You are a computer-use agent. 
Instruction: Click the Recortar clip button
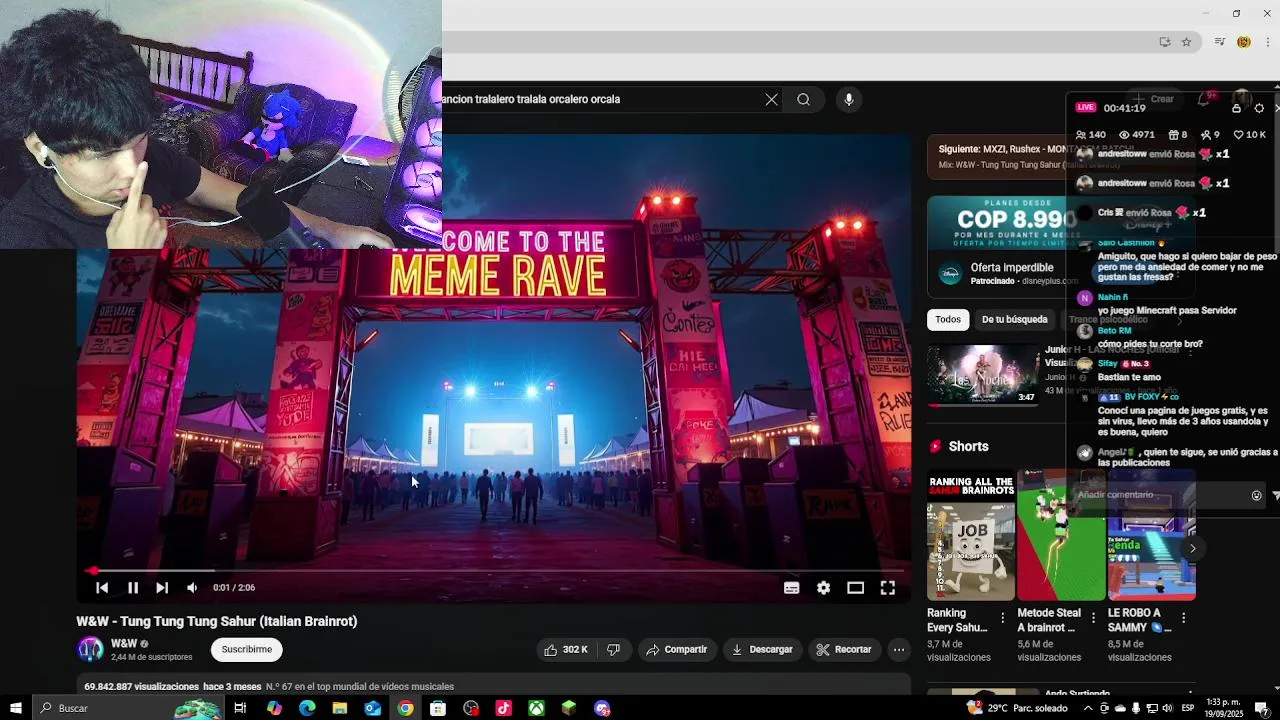(844, 650)
